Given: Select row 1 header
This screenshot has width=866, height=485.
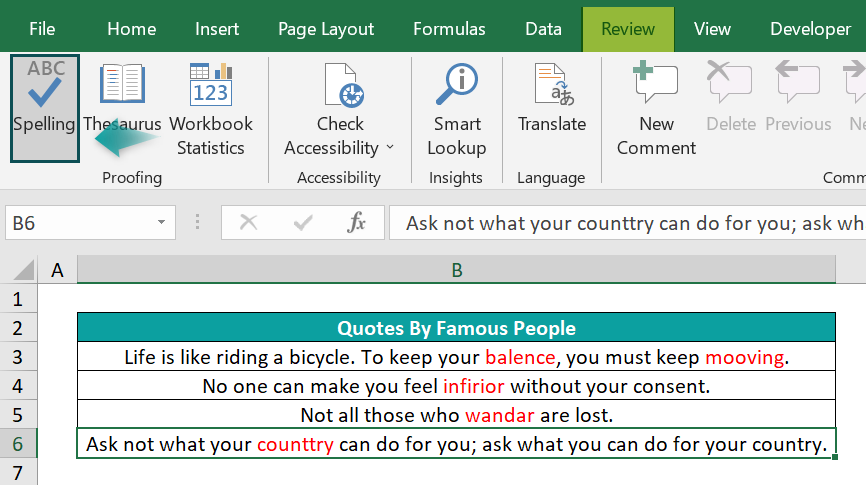Looking at the screenshot, I should 18,299.
